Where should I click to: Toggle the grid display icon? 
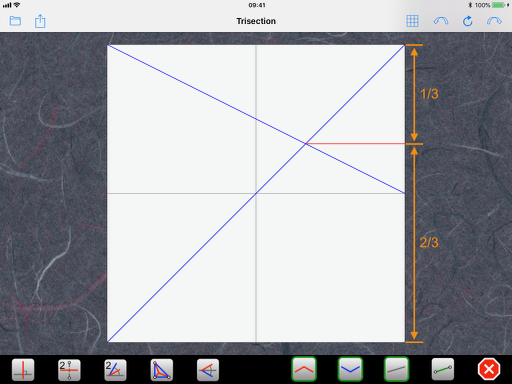[x=412, y=21]
